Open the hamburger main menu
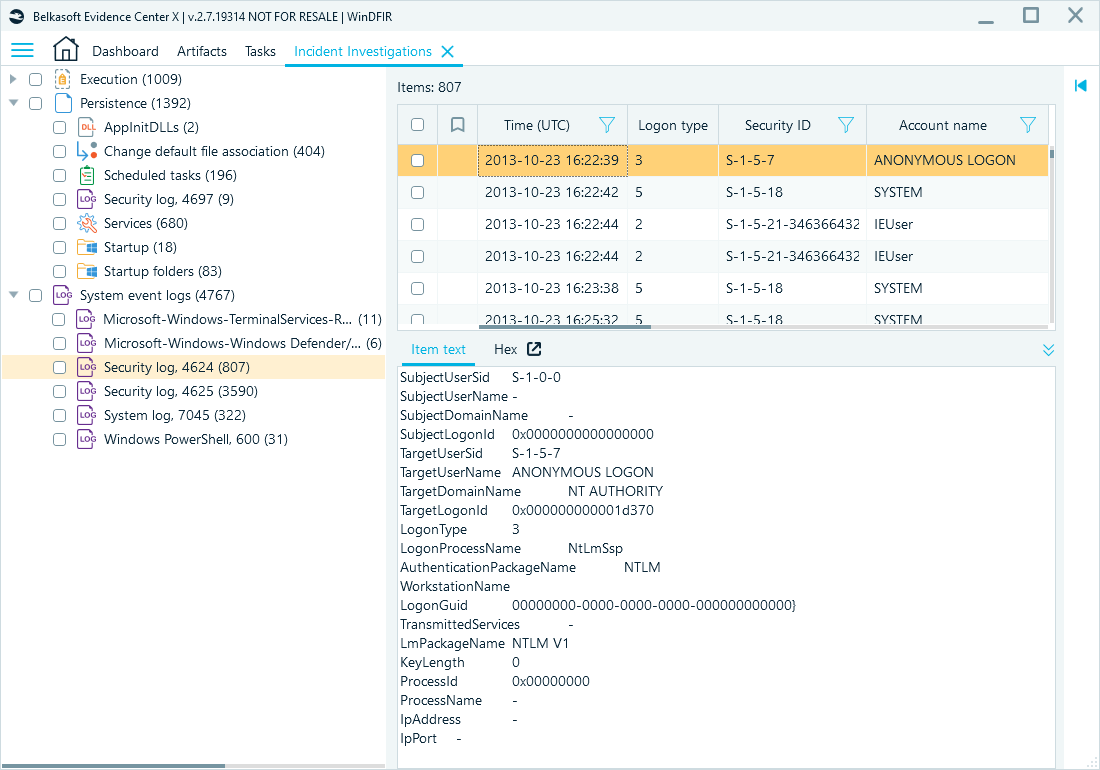This screenshot has height=770, width=1100. [22, 50]
